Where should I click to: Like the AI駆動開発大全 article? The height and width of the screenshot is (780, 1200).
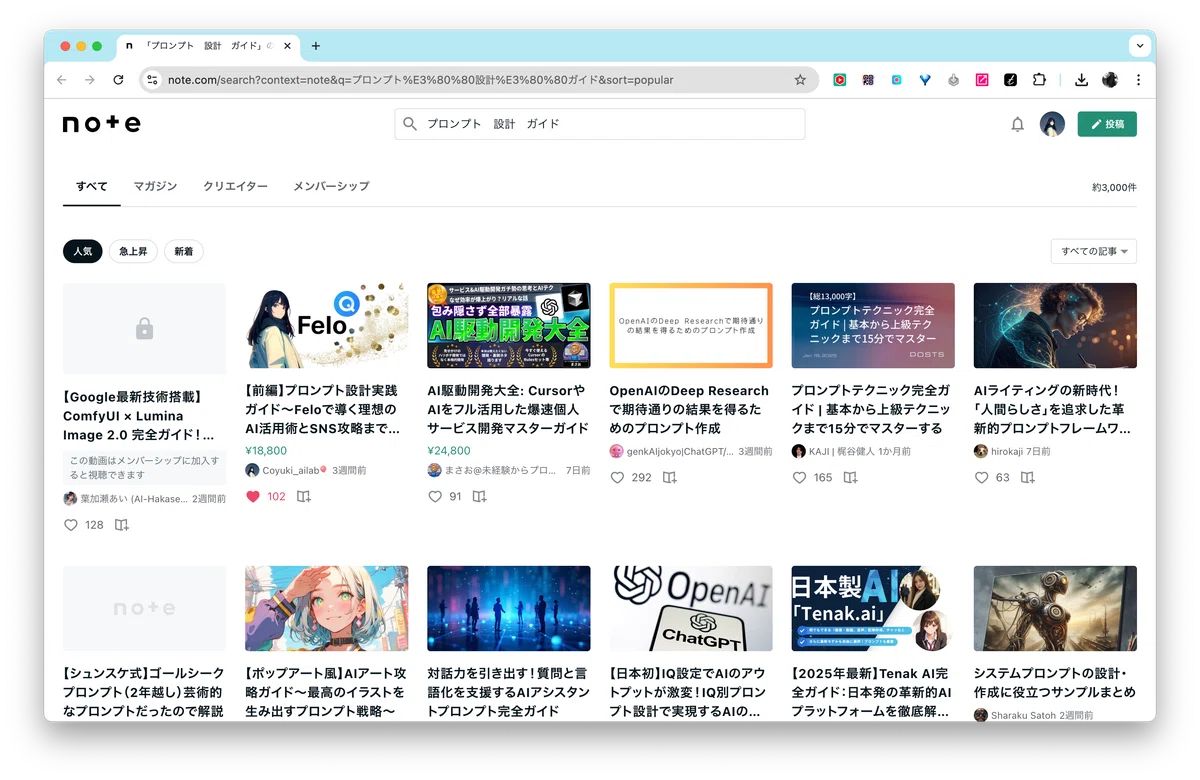click(x=435, y=496)
